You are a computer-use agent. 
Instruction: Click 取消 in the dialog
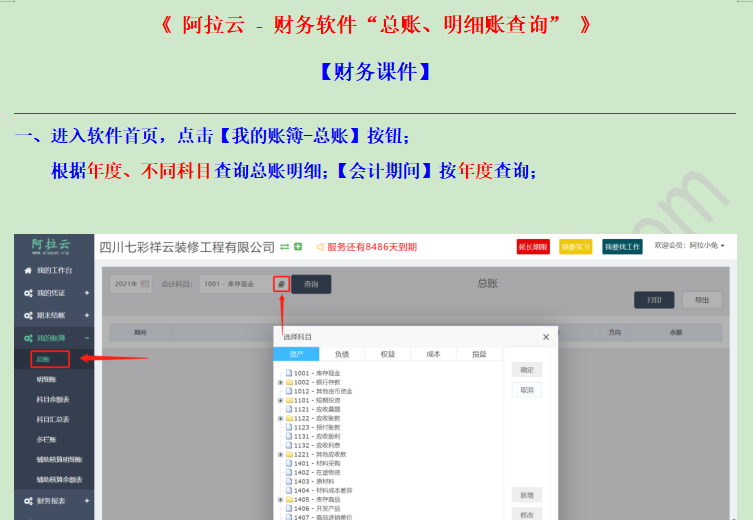point(527,390)
